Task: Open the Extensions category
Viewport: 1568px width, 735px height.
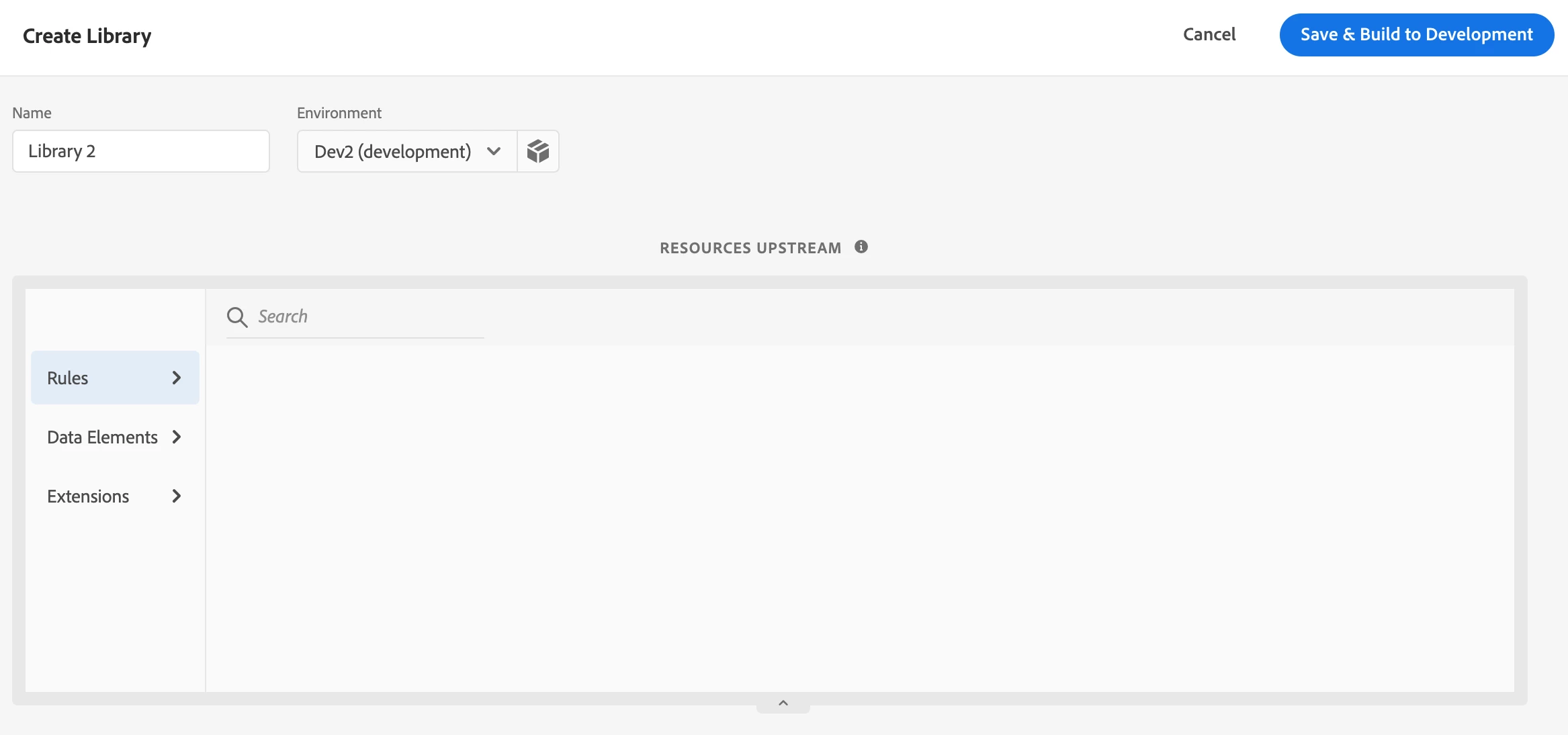Action: [88, 496]
